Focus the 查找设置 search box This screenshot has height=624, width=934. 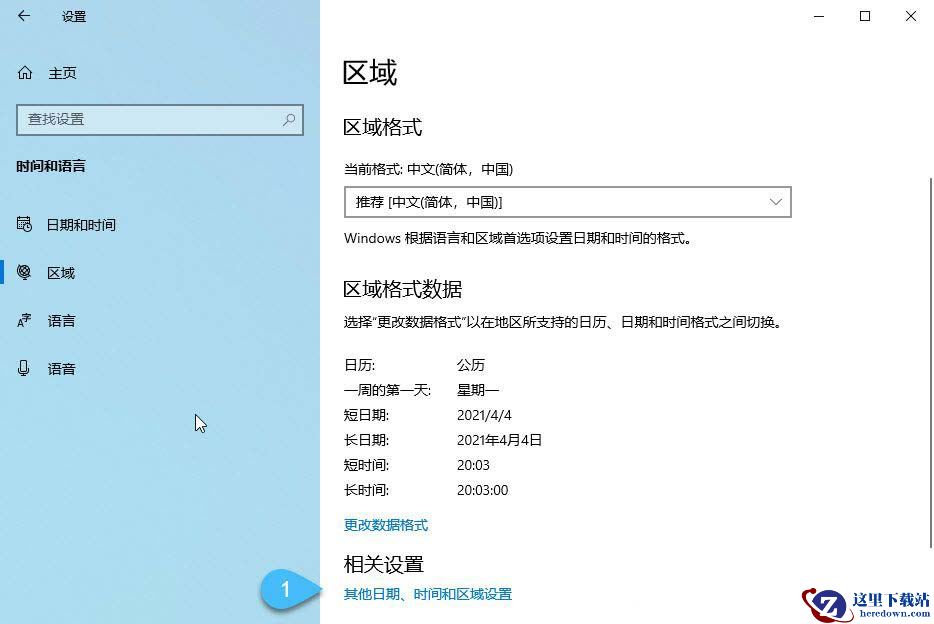160,120
